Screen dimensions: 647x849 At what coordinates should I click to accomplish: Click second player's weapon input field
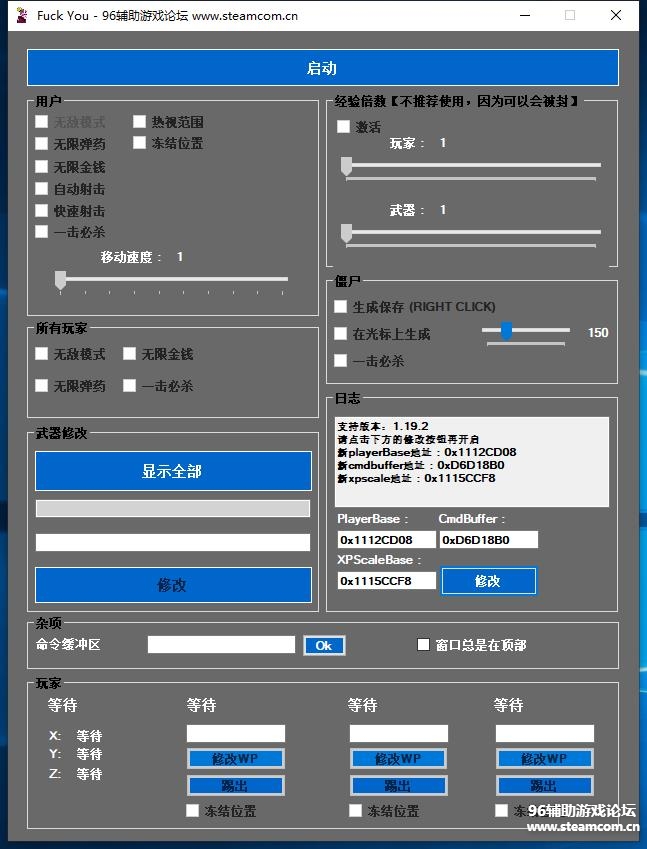tap(236, 734)
